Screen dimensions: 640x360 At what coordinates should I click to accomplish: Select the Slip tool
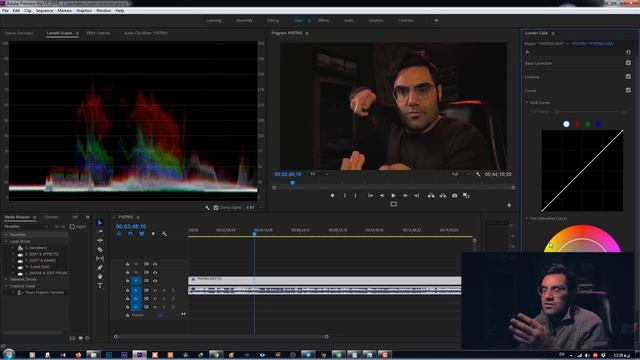pyautogui.click(x=100, y=258)
